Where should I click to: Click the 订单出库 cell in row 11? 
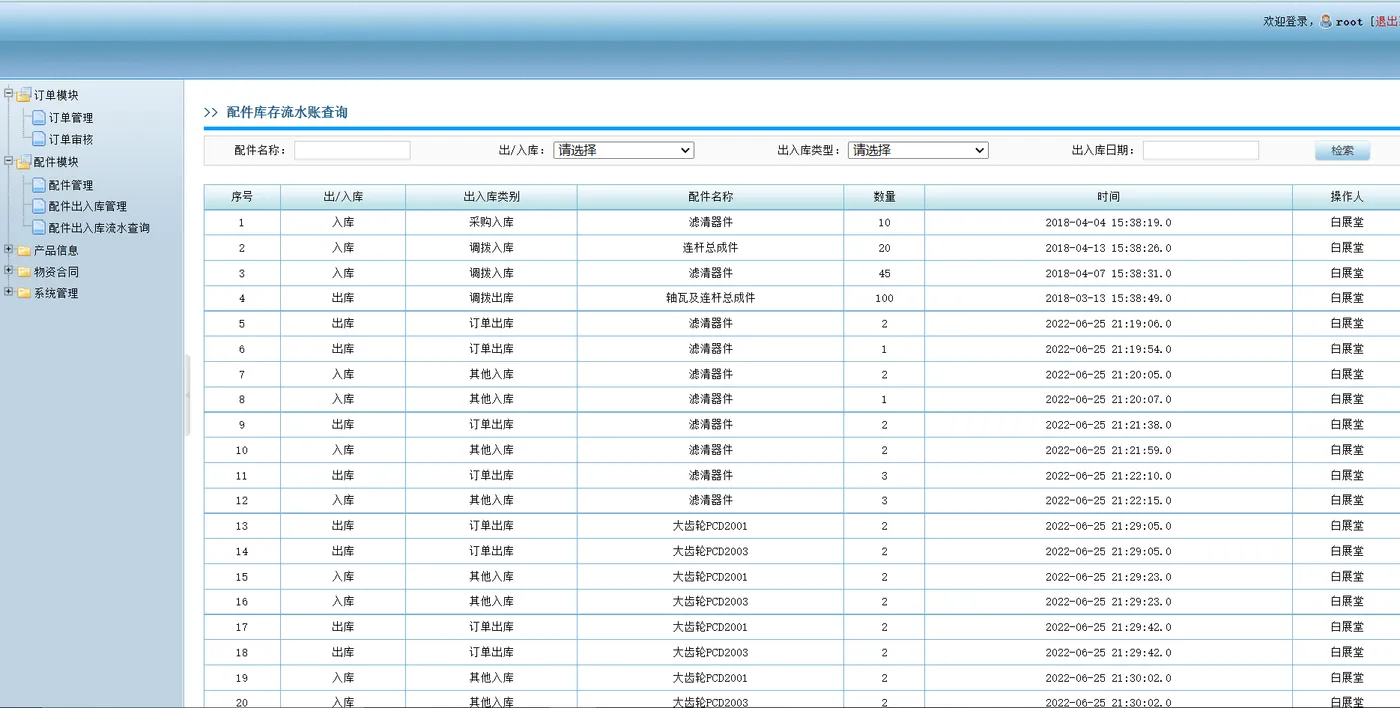491,475
